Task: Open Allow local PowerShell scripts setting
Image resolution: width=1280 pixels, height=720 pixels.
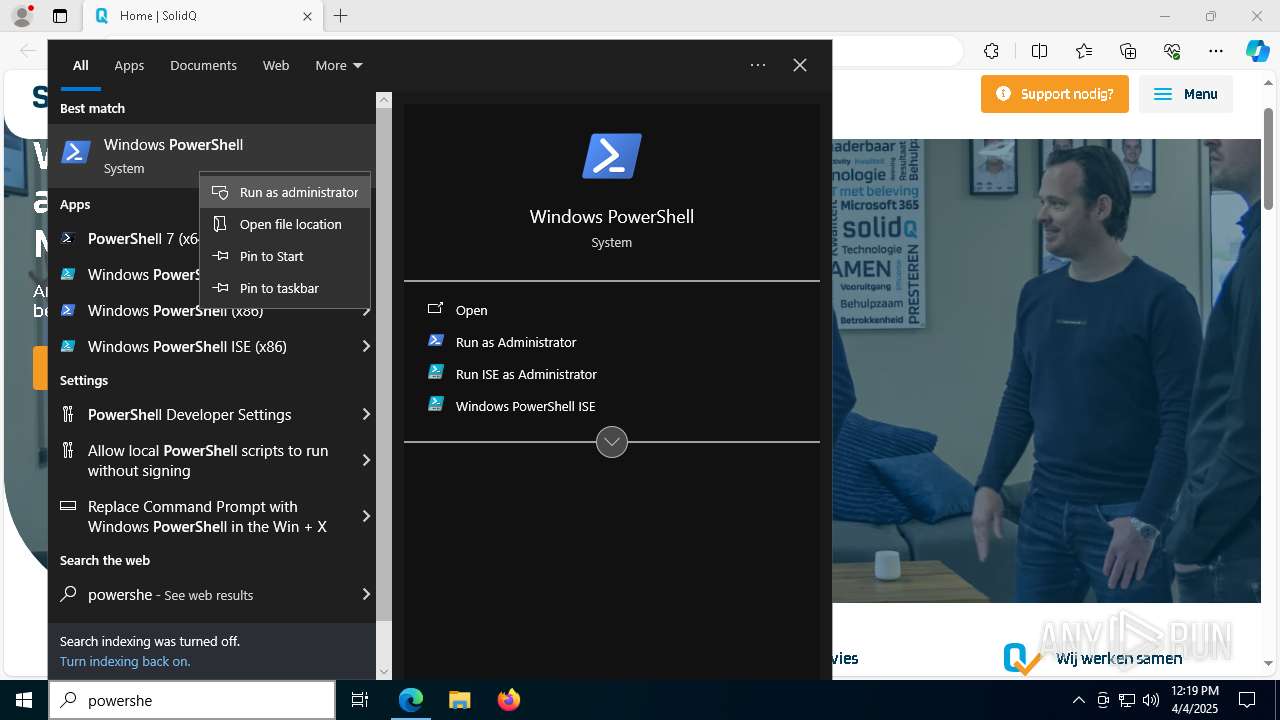Action: pos(203,460)
